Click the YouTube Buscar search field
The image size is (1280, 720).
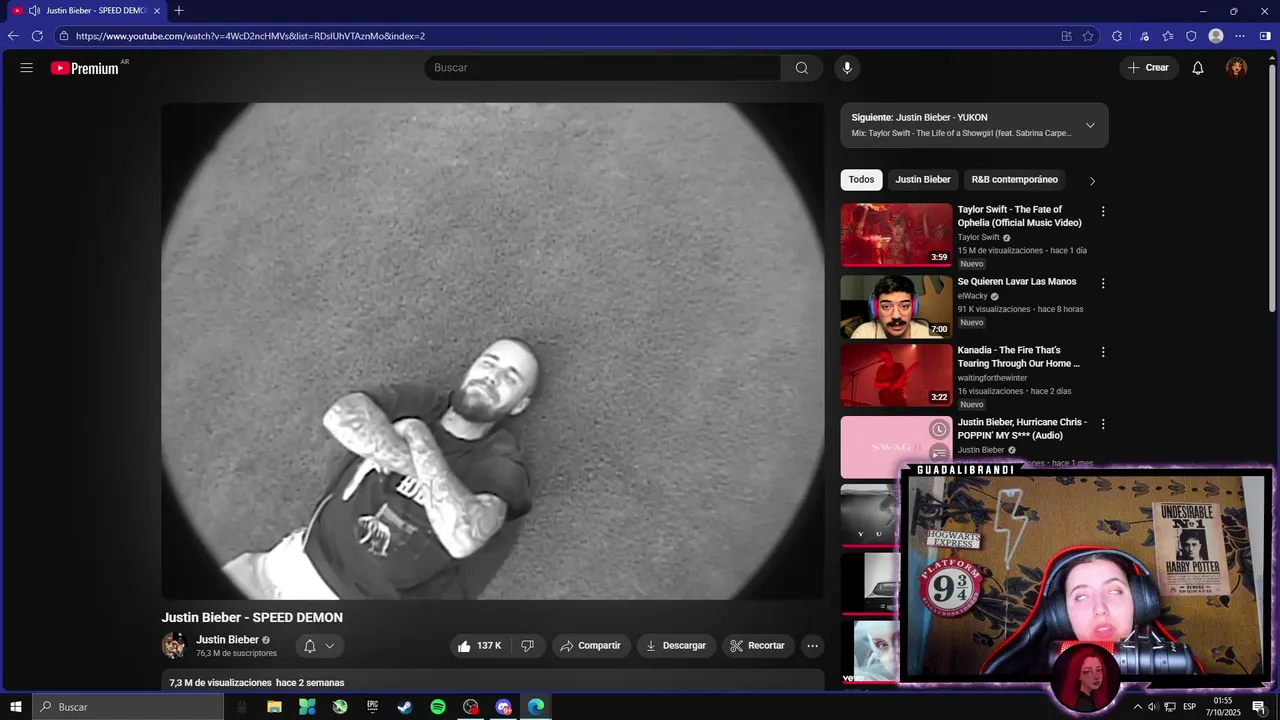(602, 68)
